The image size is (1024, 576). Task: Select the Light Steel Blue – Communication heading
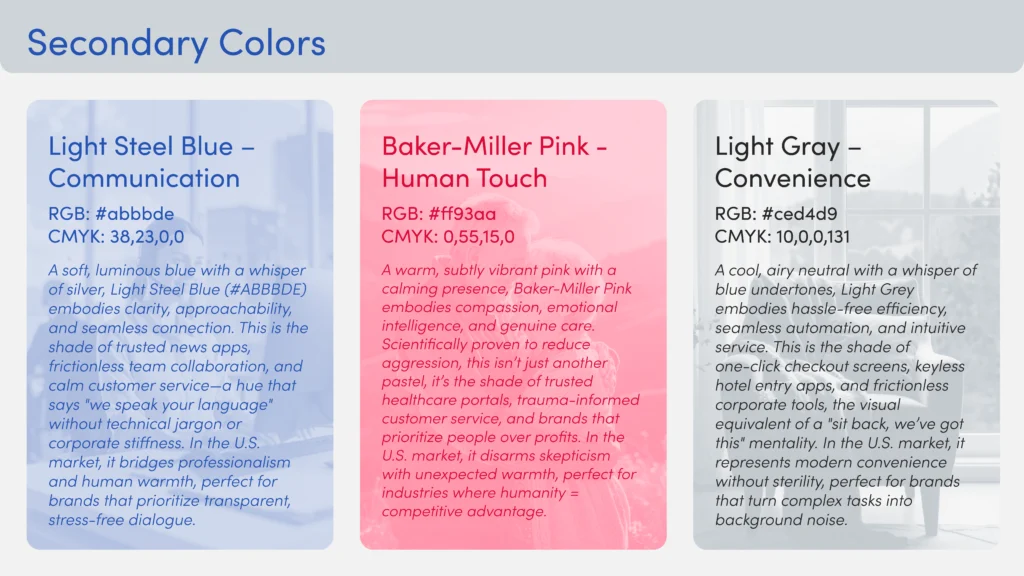150,162
